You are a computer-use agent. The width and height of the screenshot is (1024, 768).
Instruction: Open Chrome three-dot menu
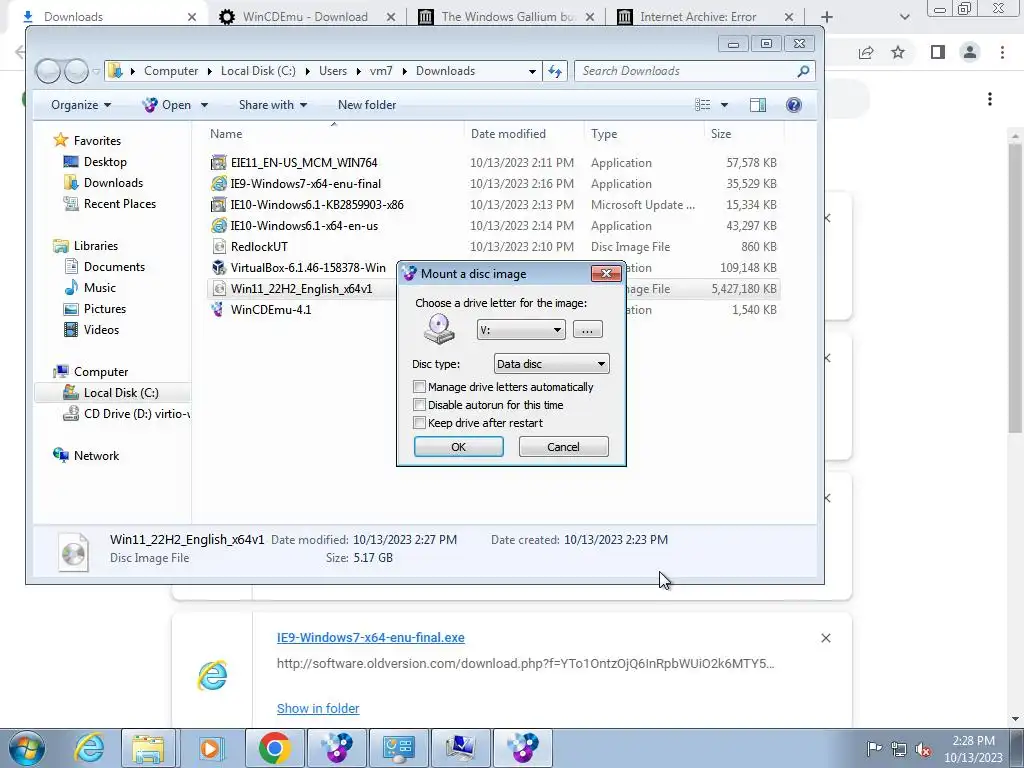click(x=1002, y=52)
